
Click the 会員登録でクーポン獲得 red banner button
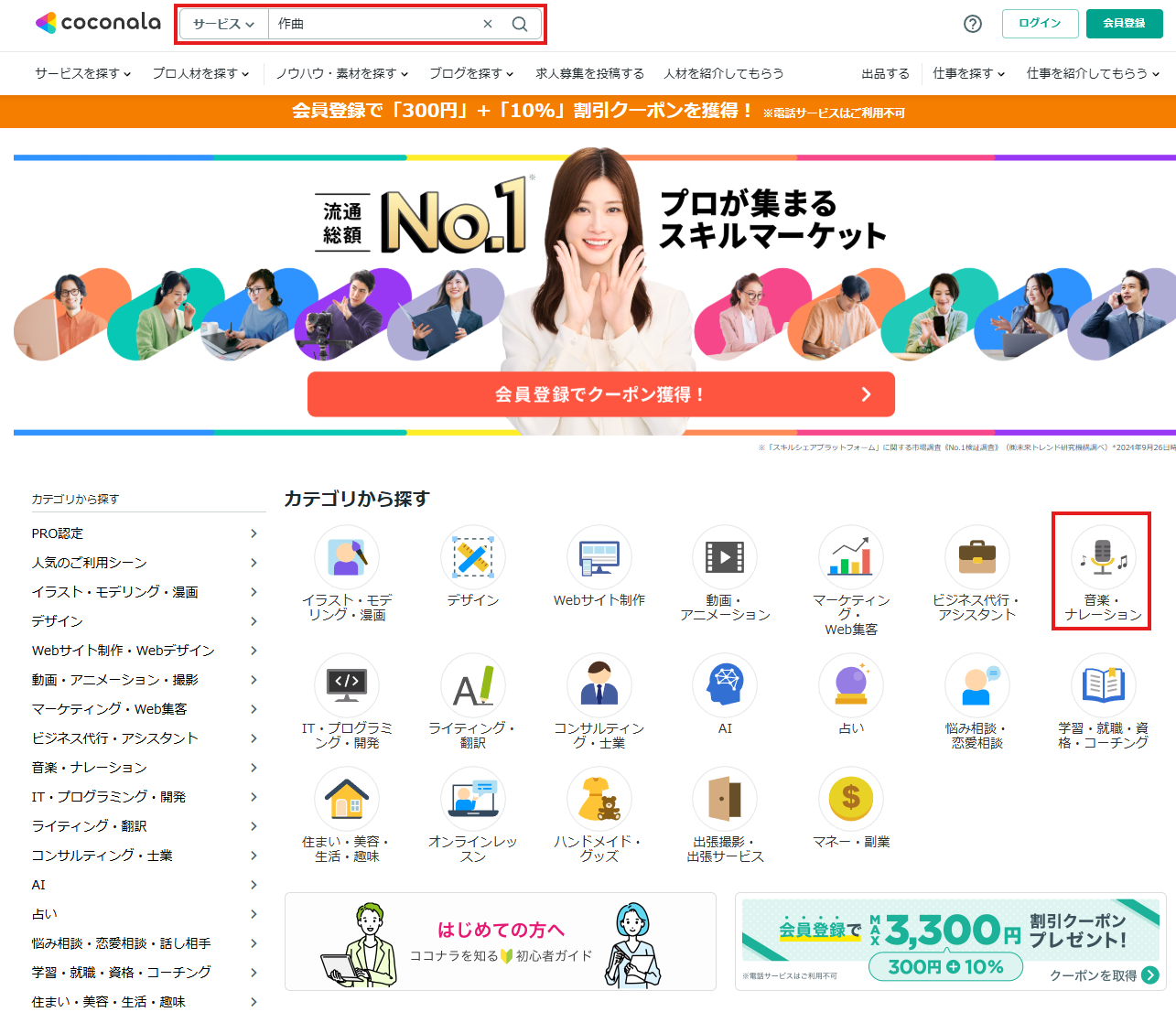601,394
